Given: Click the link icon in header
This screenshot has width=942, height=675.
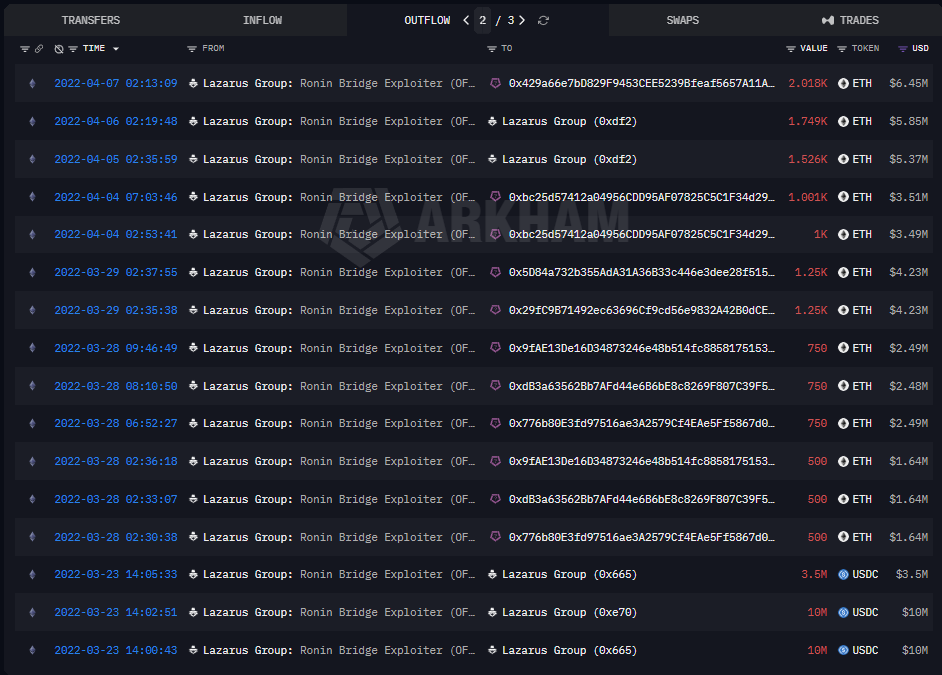Looking at the screenshot, I should [39, 49].
